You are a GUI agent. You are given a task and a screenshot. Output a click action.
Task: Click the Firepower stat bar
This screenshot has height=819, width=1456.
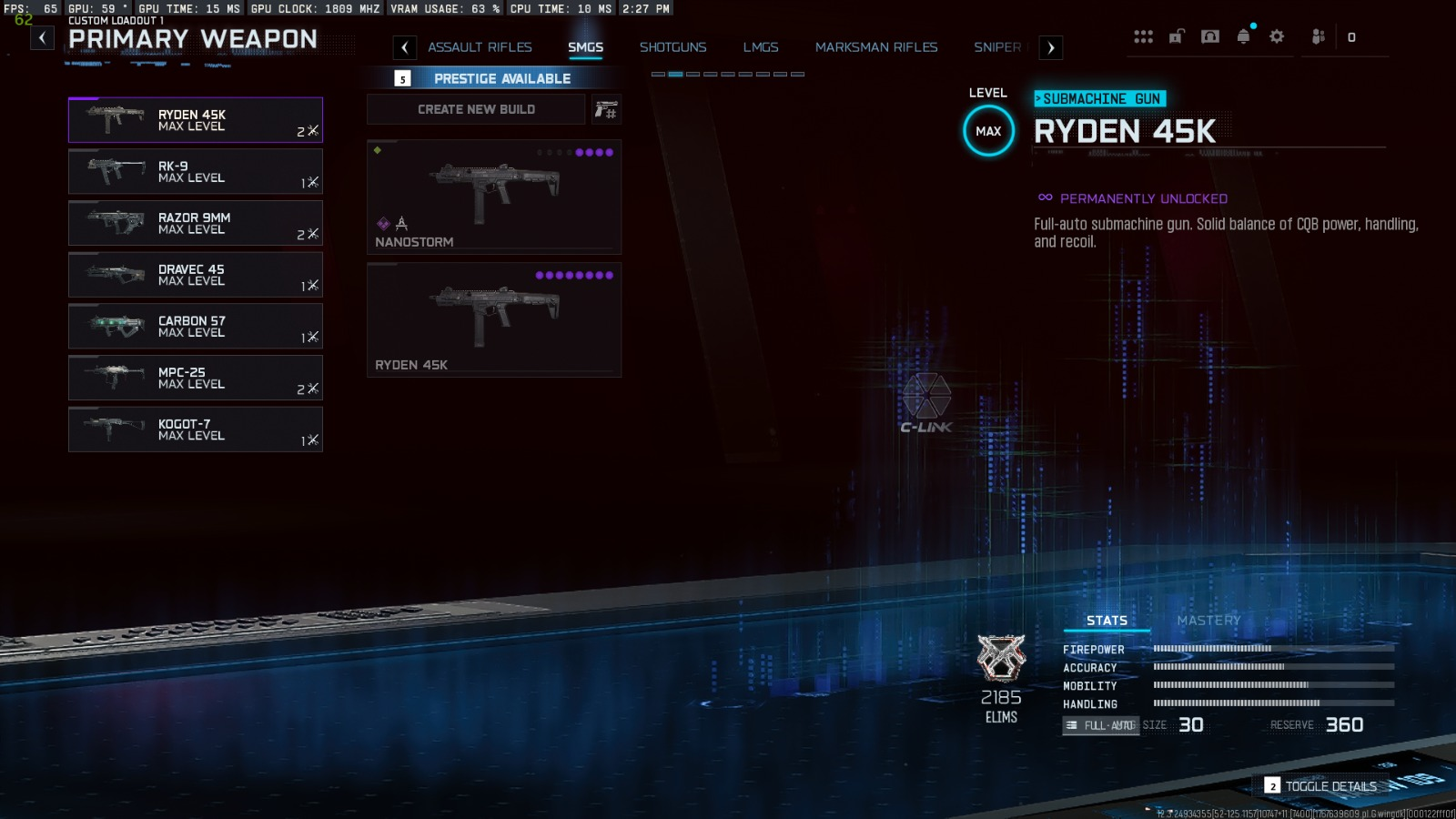pyautogui.click(x=1273, y=649)
